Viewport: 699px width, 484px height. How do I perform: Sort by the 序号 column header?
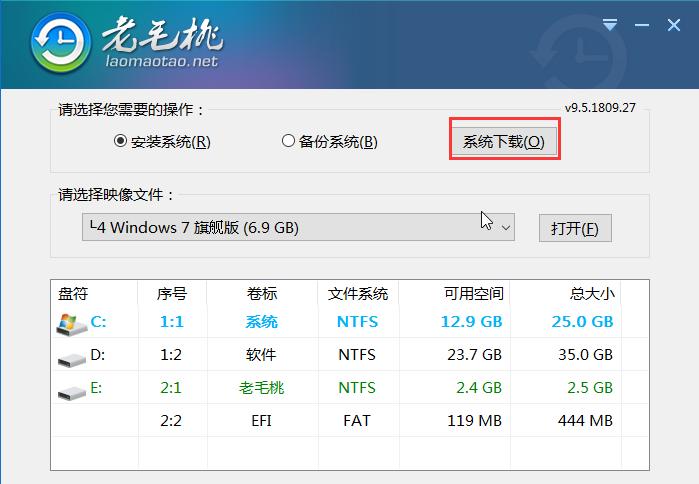pyautogui.click(x=172, y=294)
